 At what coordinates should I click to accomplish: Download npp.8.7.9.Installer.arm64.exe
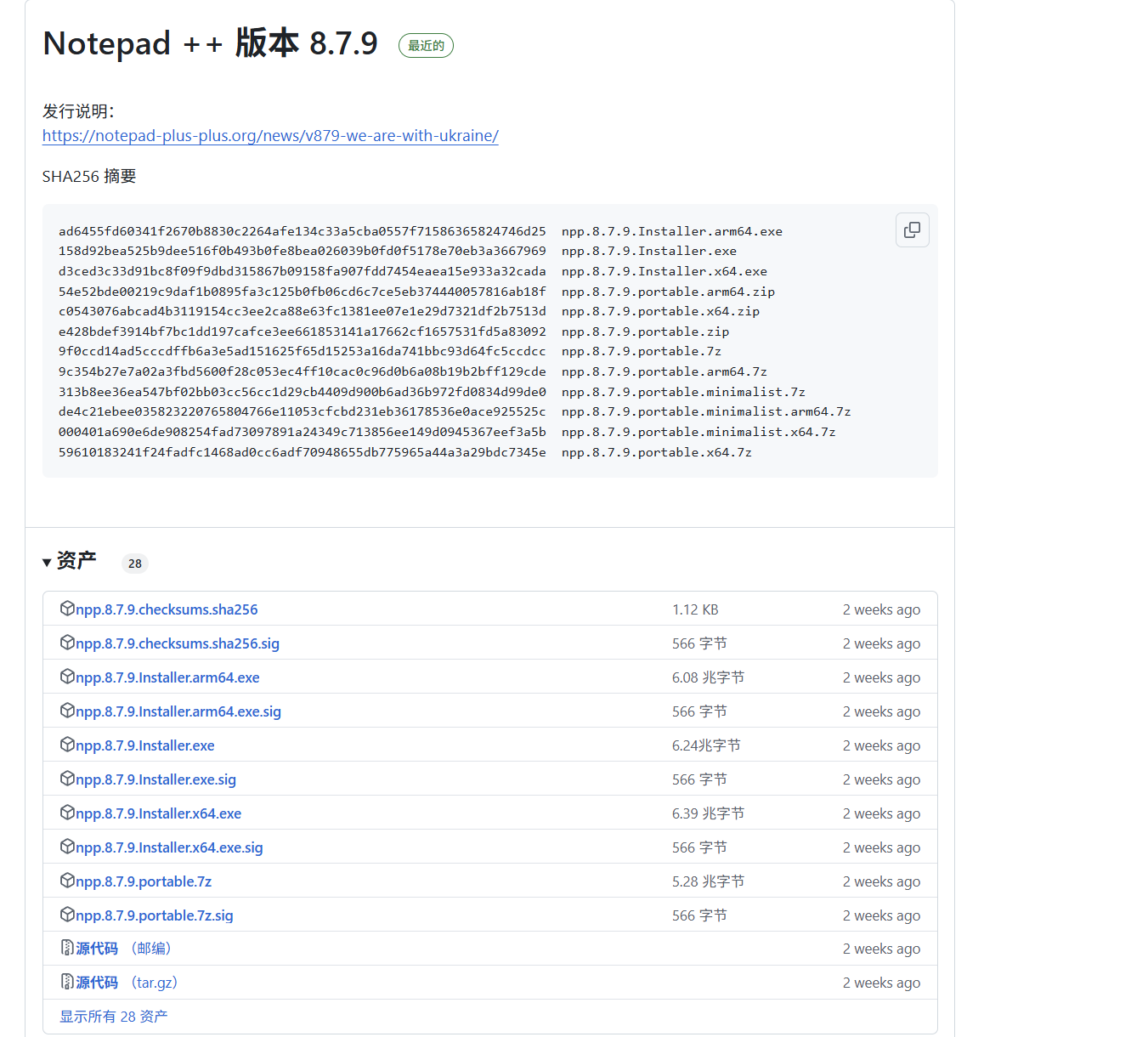point(167,677)
